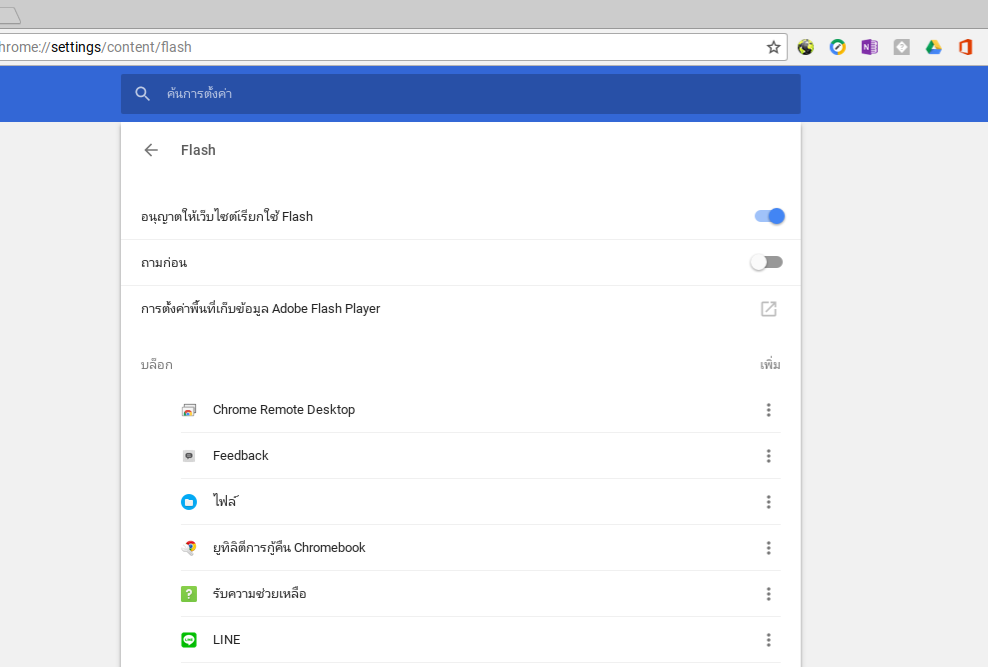Click the Chrome Remote Desktop list entry
988x667 pixels.
pos(283,410)
